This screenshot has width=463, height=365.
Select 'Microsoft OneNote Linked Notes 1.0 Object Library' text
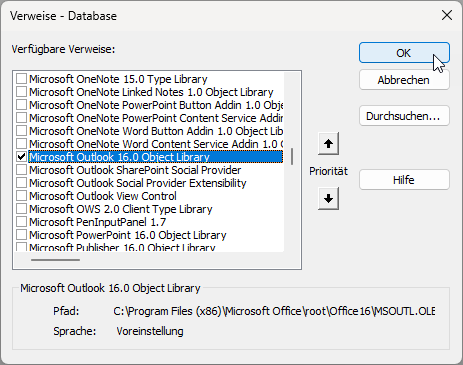151,92
